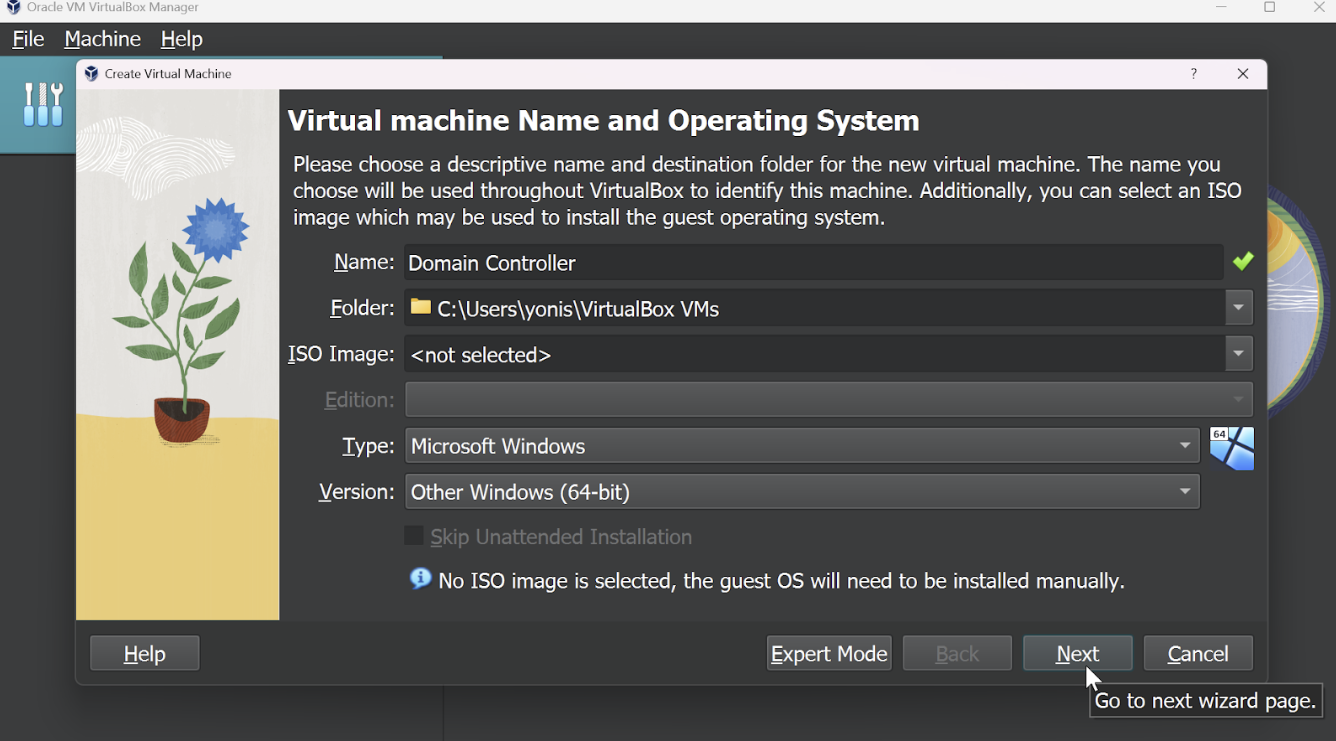The height and width of the screenshot is (741, 1336).
Task: Open the ISO Image dropdown
Action: pyautogui.click(x=1239, y=354)
